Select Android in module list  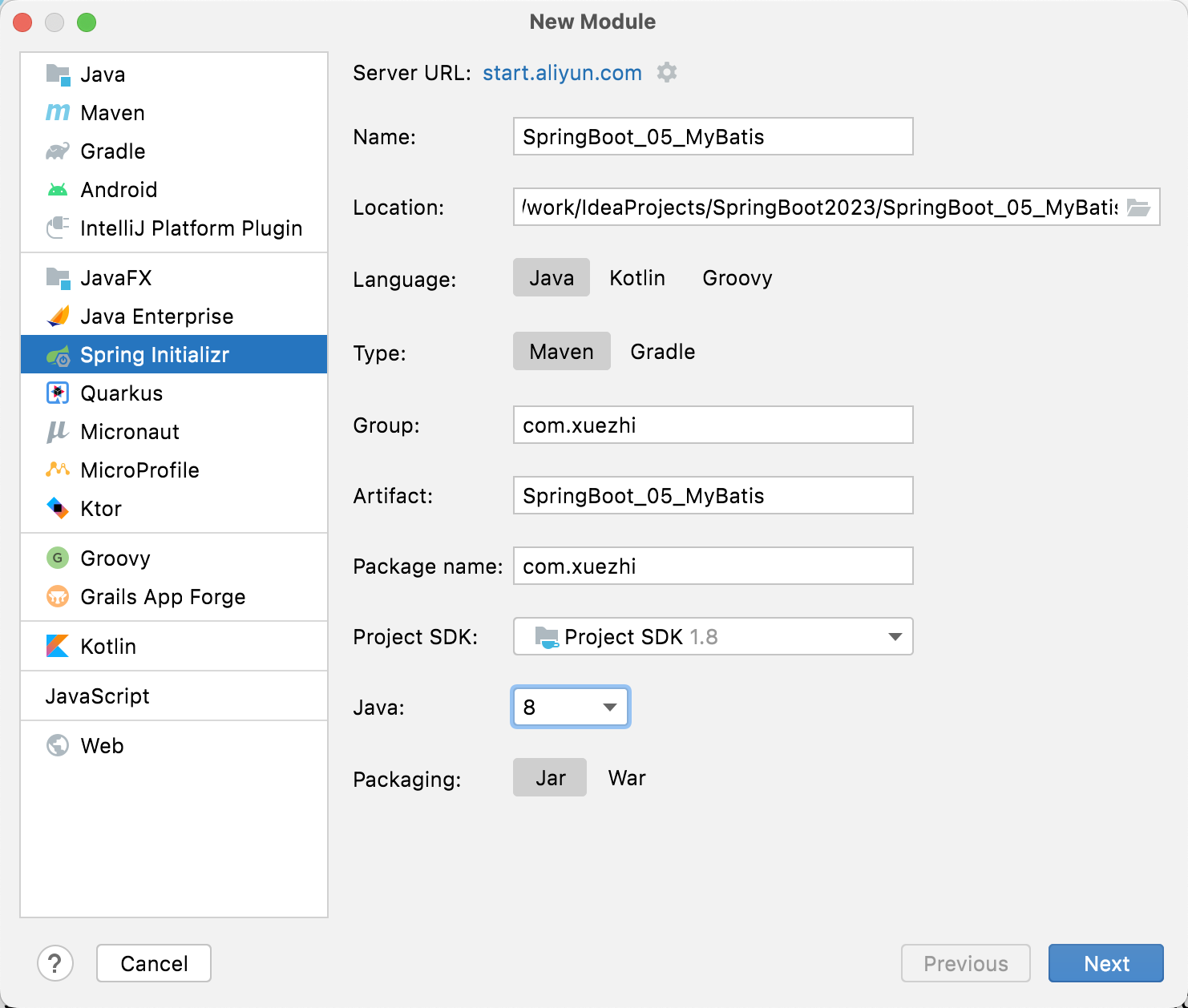174,190
